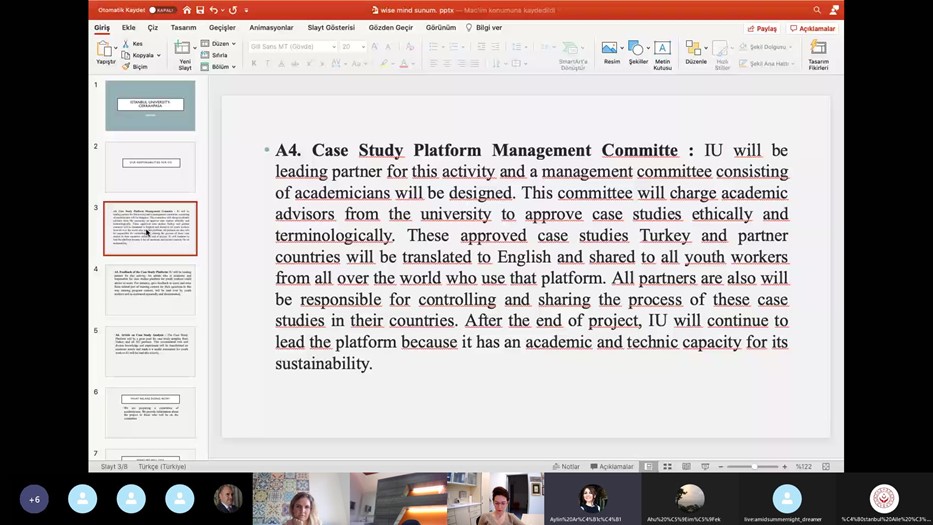This screenshot has width=933, height=525.
Task: Expand the Kopyala dropdown arrow
Action: coord(158,56)
